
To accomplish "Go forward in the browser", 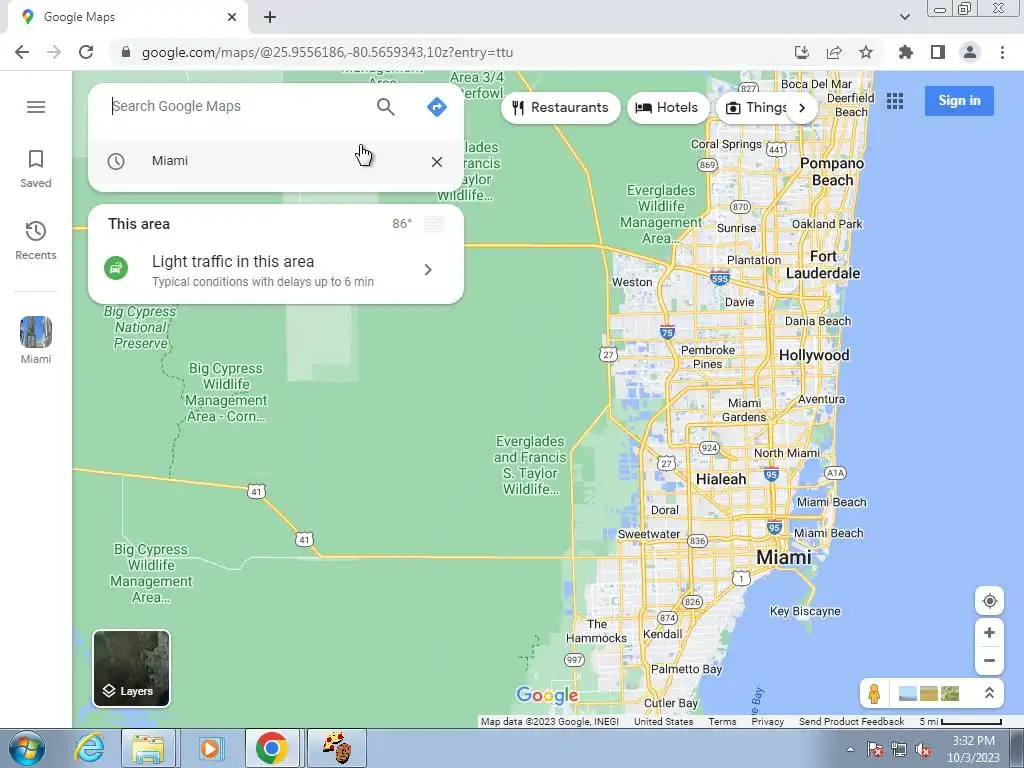I will [x=54, y=52].
